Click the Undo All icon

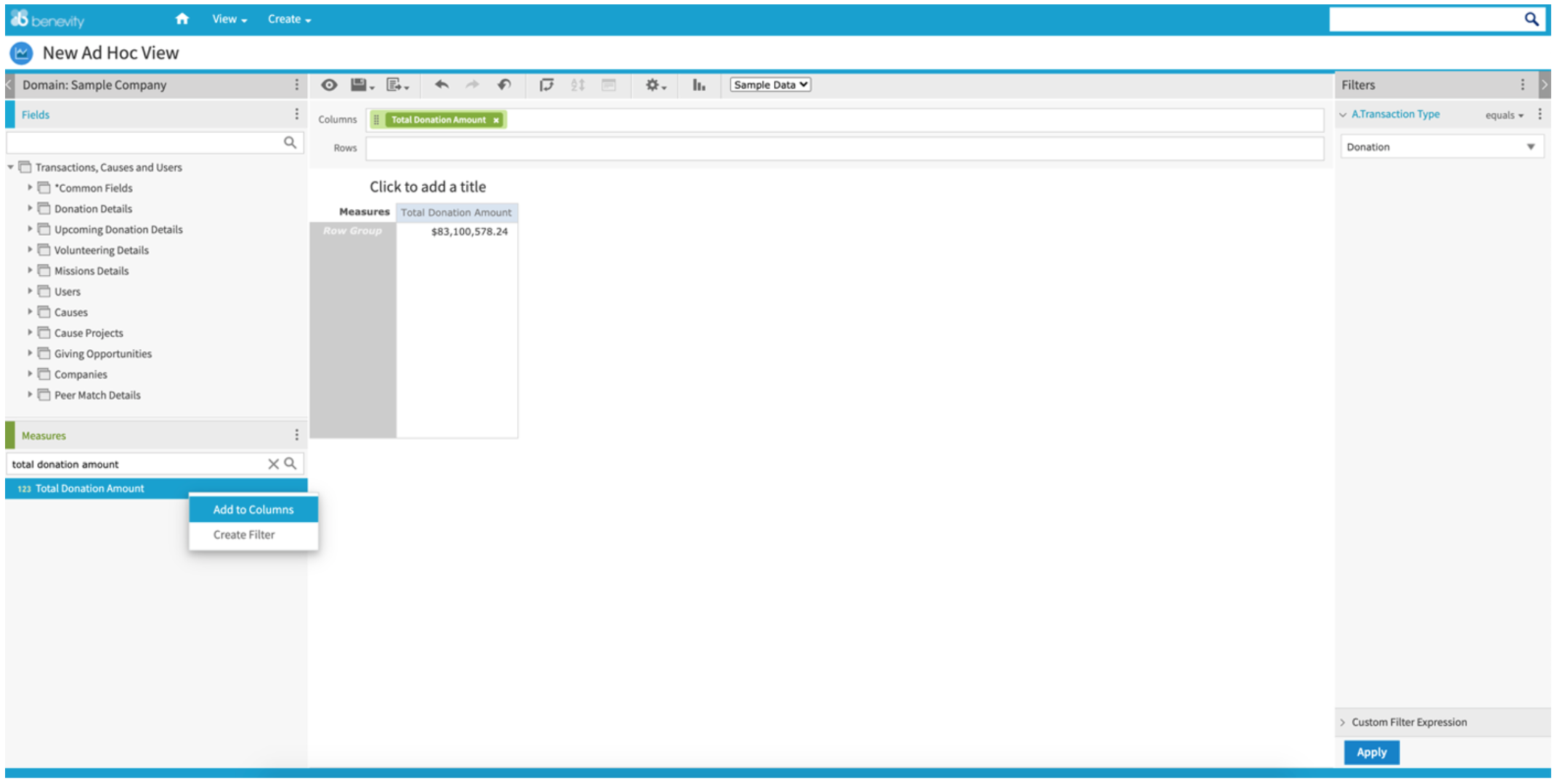tap(504, 85)
